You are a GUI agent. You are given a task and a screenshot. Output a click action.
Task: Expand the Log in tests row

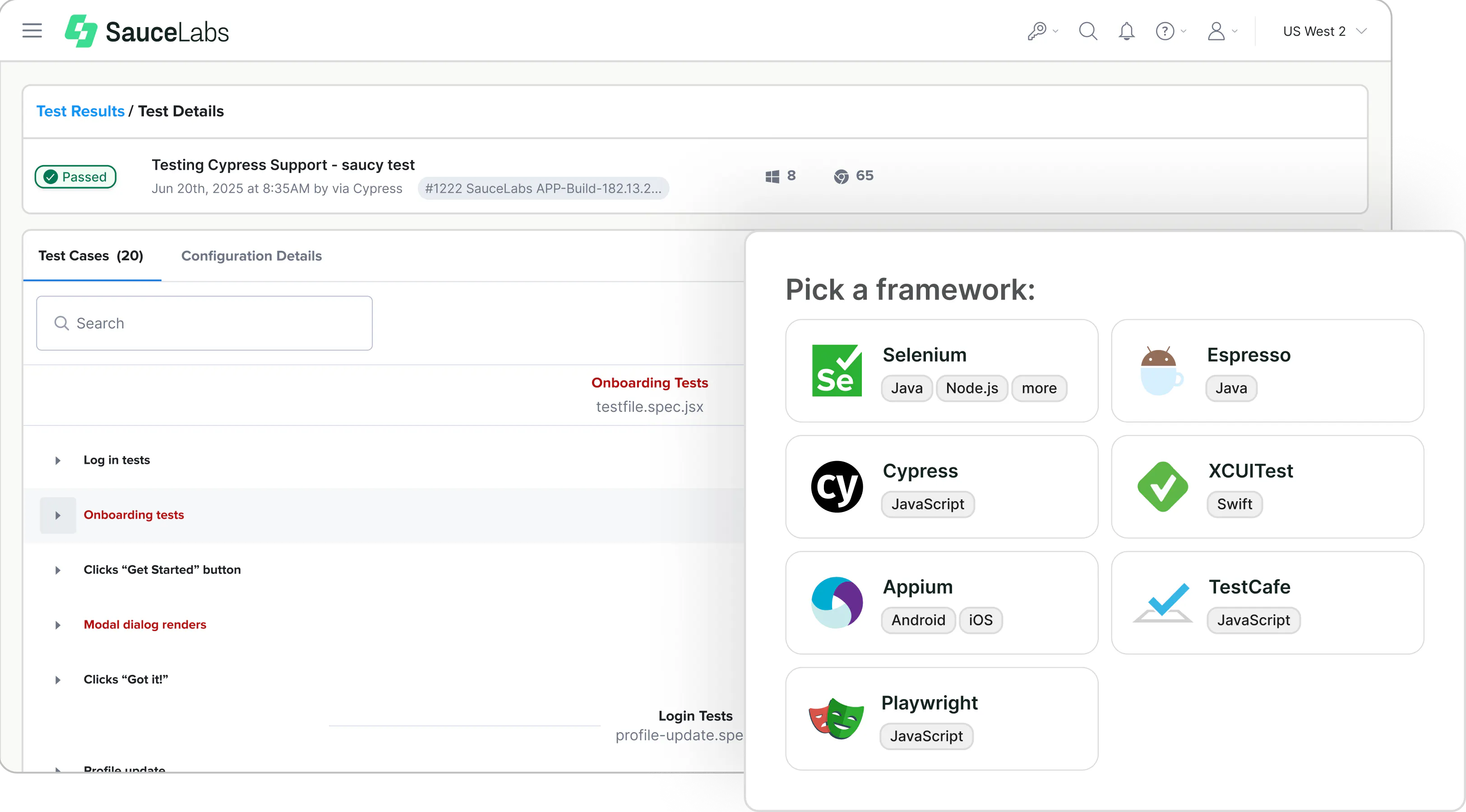(x=57, y=460)
